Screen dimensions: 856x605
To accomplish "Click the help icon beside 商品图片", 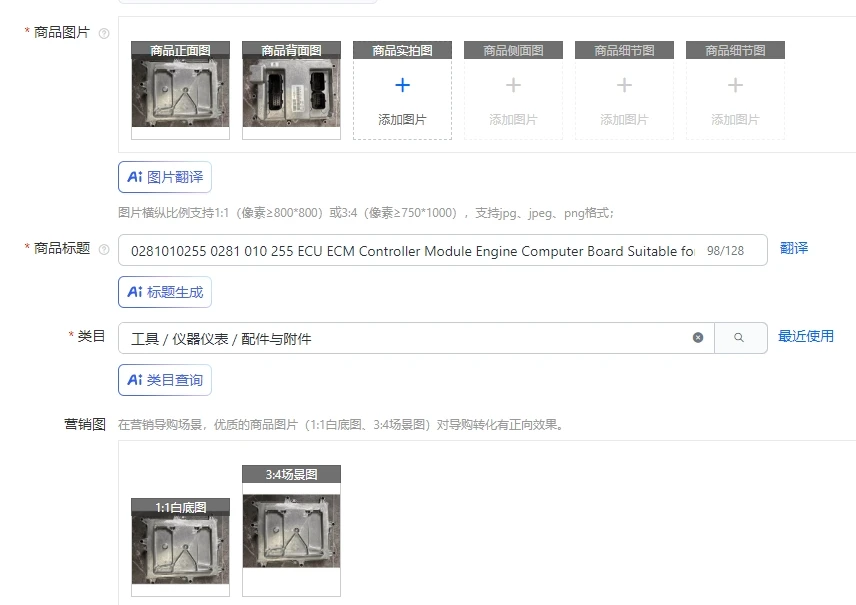I will point(104,33).
